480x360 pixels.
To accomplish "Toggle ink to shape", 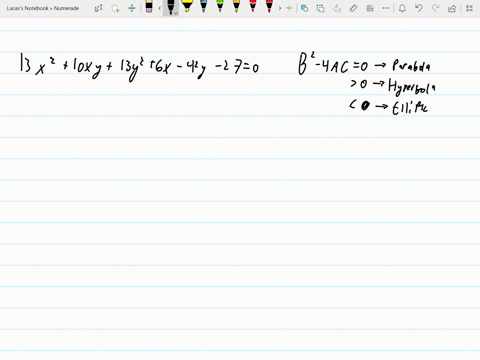I will [x=320, y=8].
